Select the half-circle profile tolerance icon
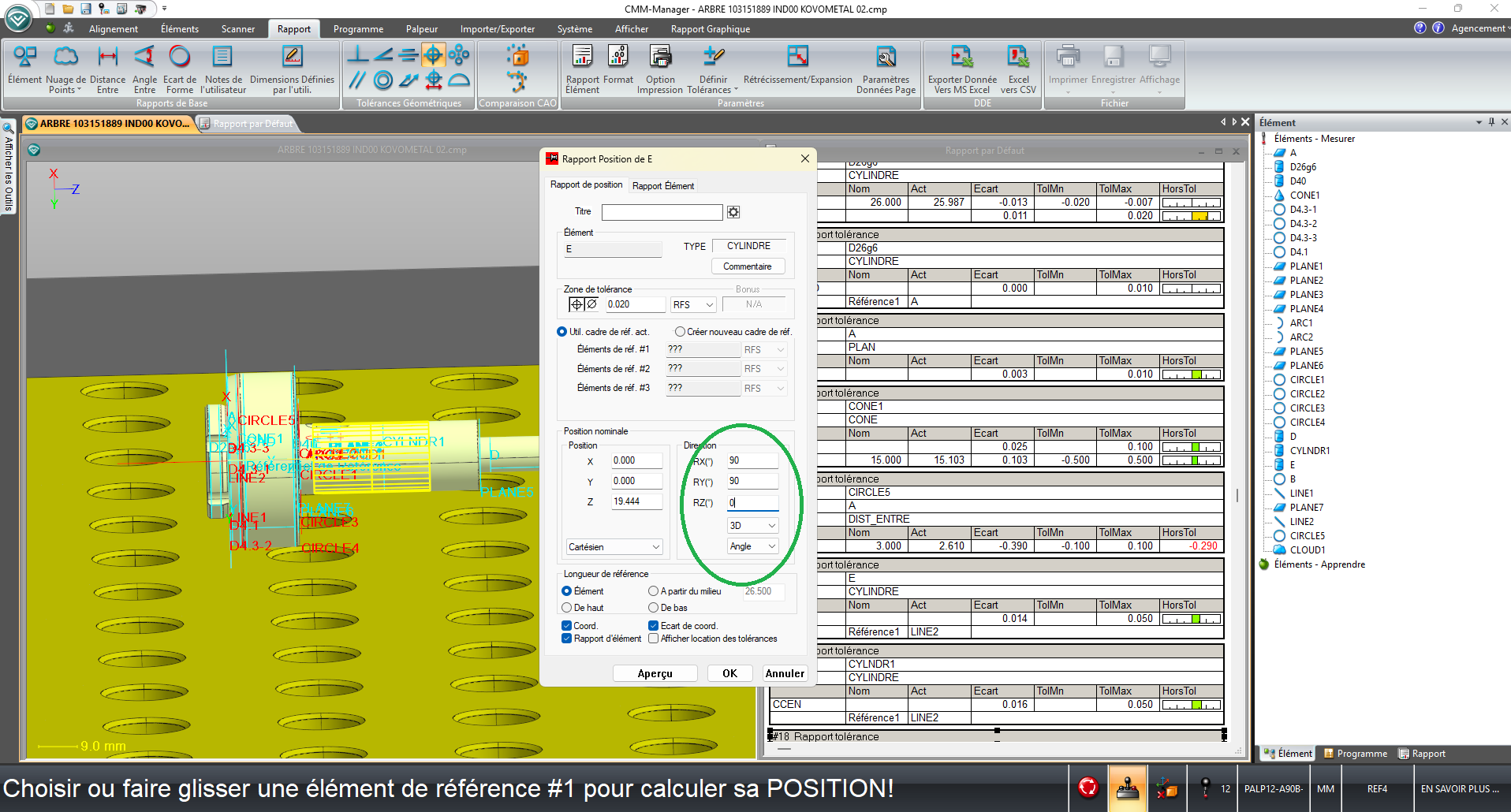The height and width of the screenshot is (812, 1511). 458,80
